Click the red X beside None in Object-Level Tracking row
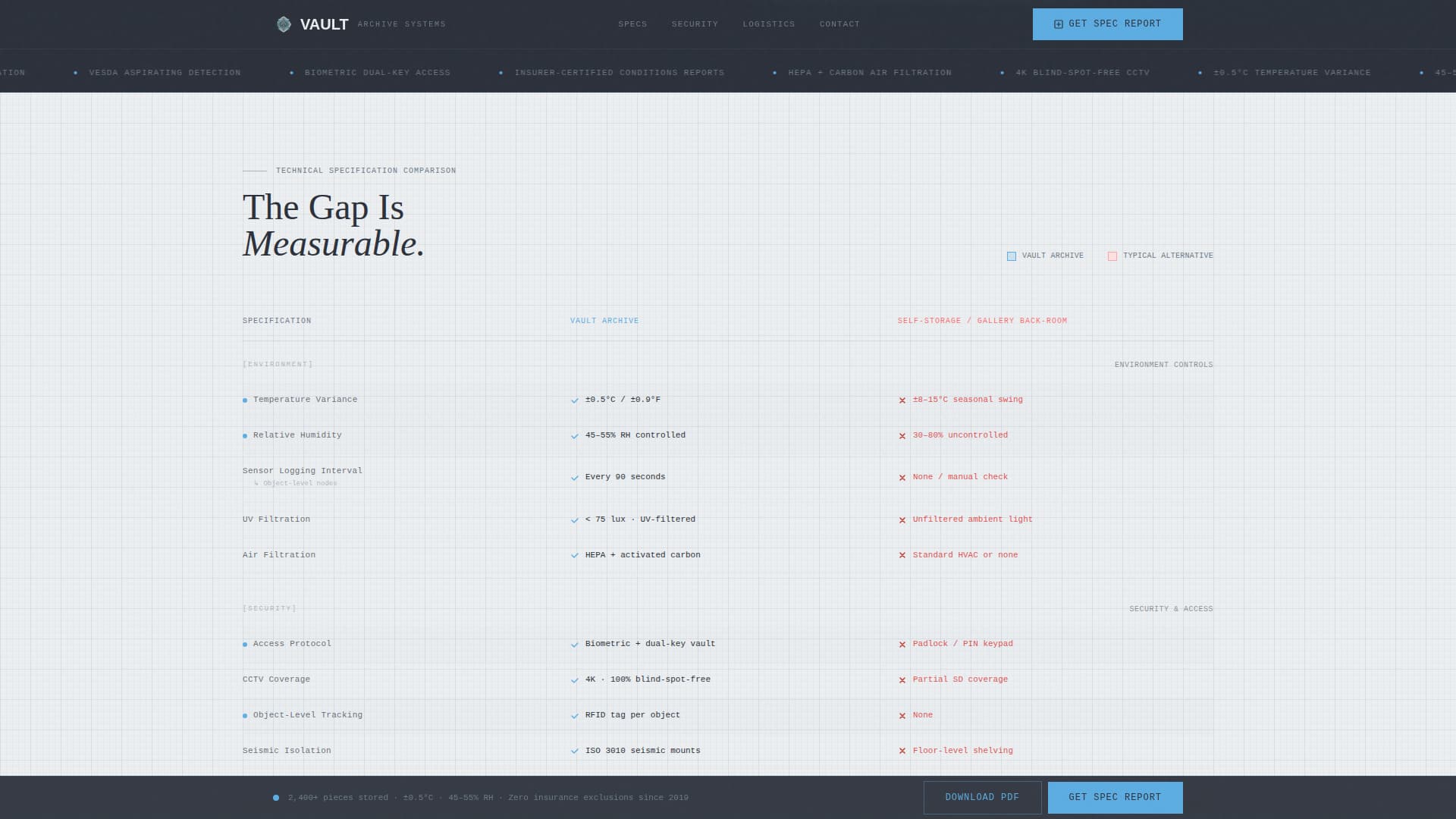This screenshot has height=819, width=1456. point(902,716)
